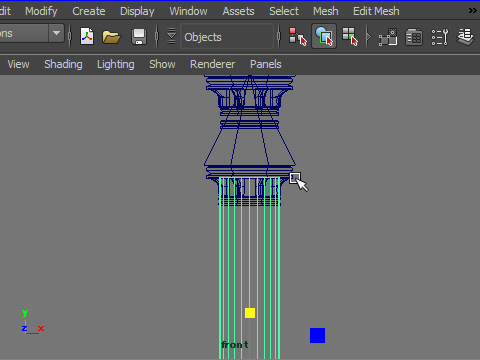
Task: Open the Shading panel menu
Action: click(x=63, y=64)
